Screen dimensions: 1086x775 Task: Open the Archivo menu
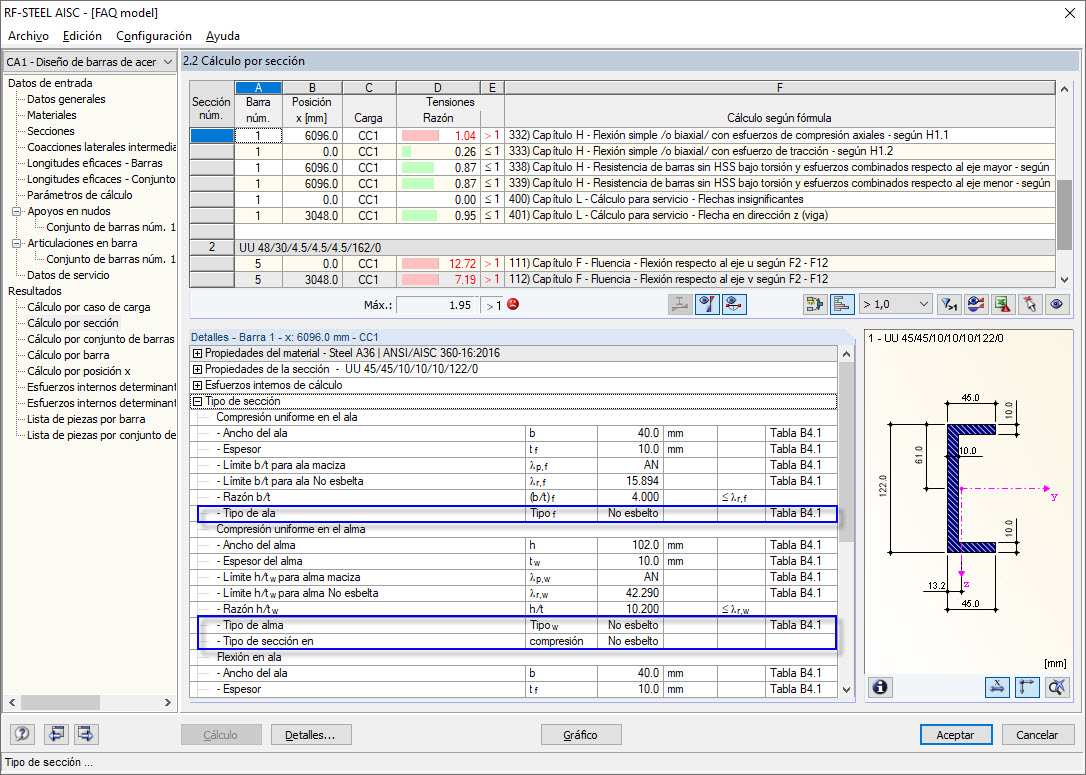[x=28, y=36]
